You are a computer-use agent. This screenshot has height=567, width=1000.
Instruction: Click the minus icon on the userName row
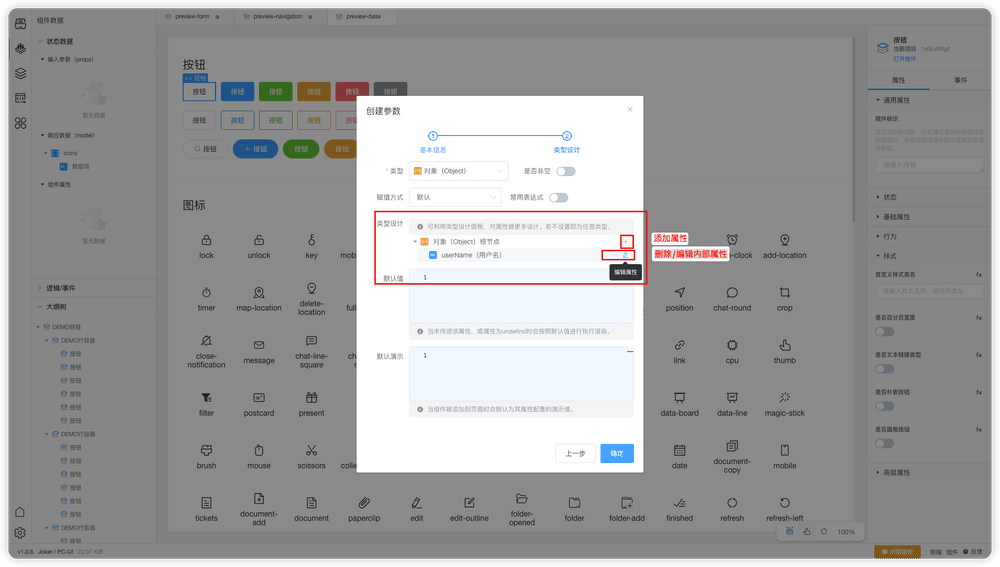[x=614, y=255]
